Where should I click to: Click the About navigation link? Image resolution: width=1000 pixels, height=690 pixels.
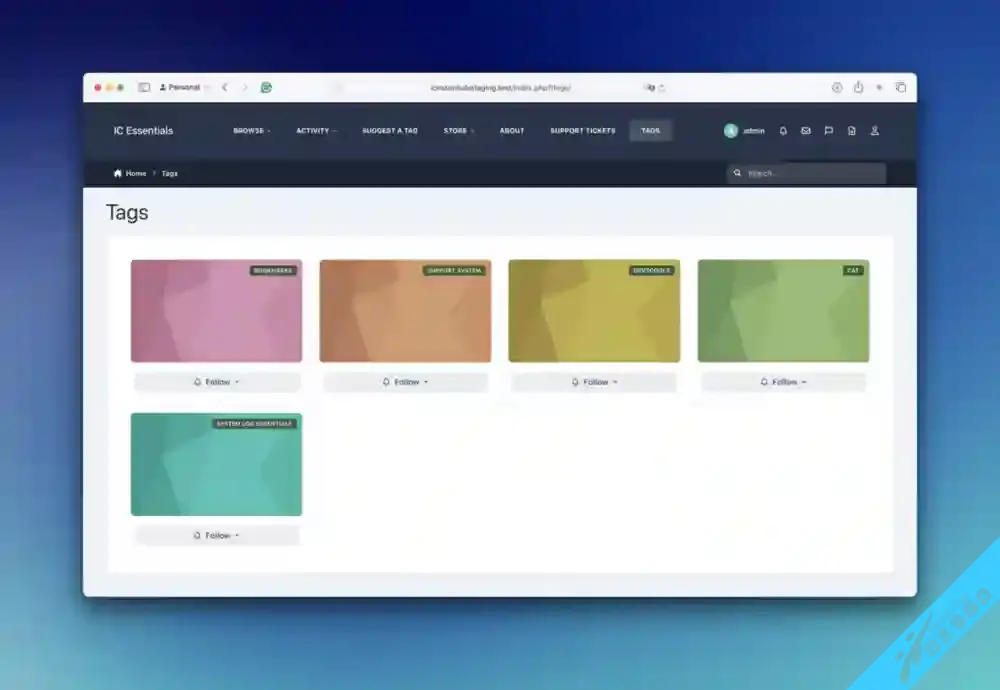click(512, 131)
